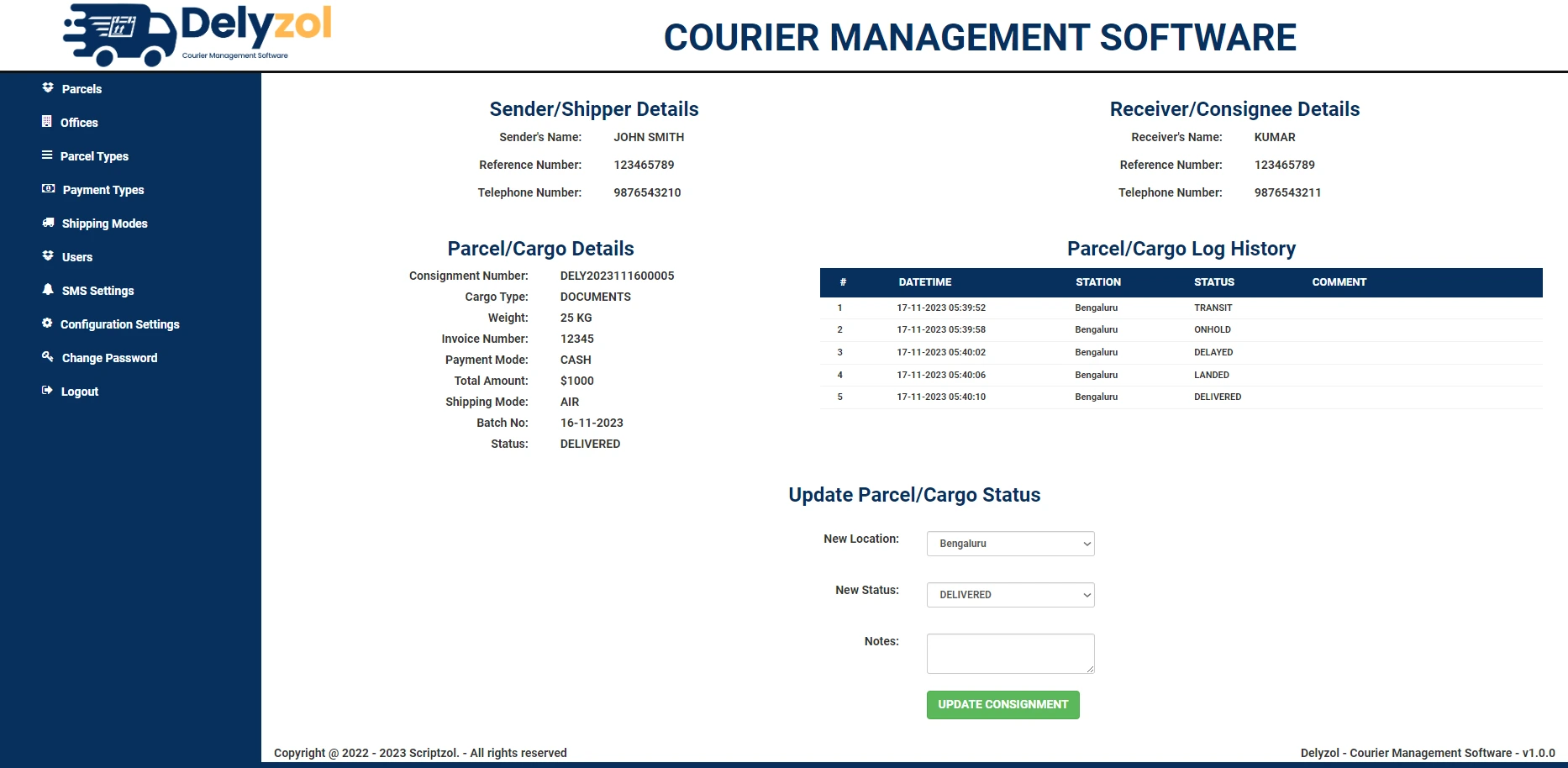Viewport: 1568px width, 768px height.
Task: Open the Offices menu item
Action: (79, 123)
